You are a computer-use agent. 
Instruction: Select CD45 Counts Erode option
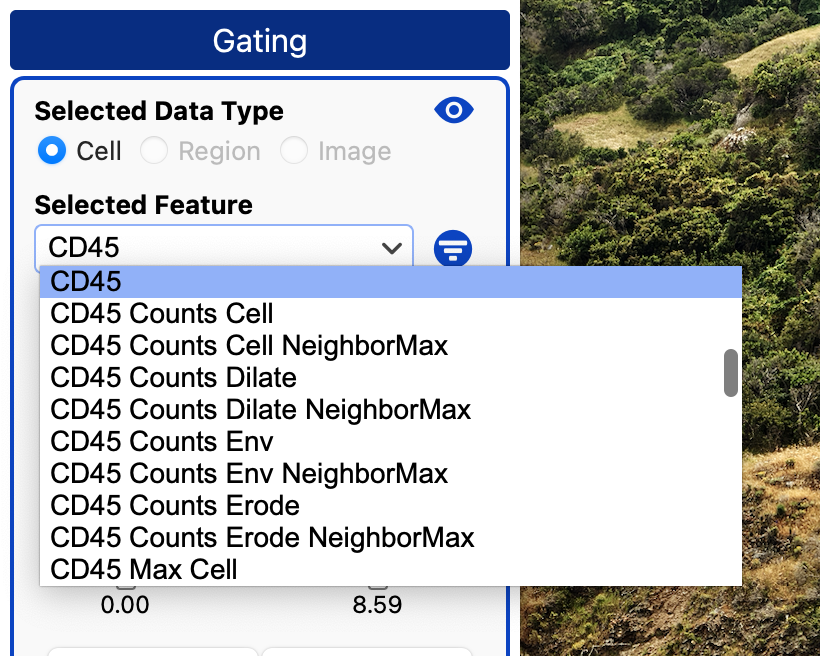point(174,505)
